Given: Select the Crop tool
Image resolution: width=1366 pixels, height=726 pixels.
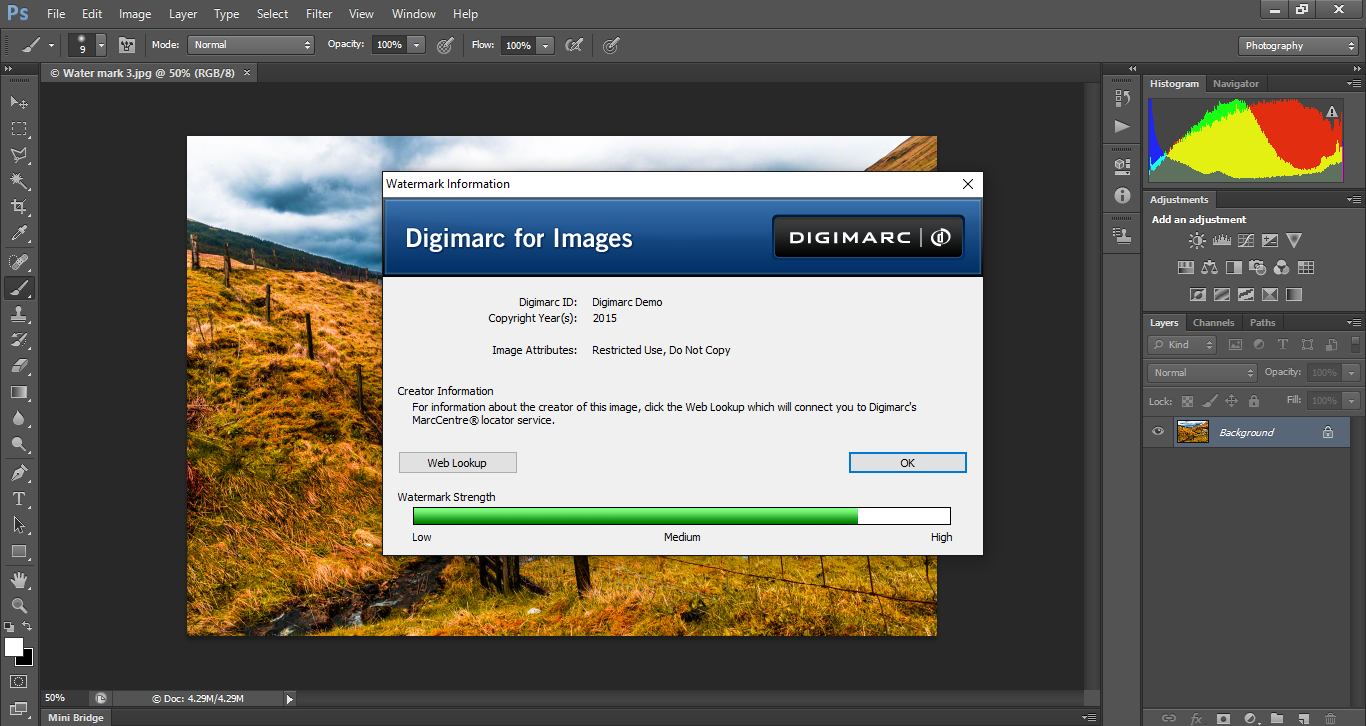Looking at the screenshot, I should tap(19, 207).
